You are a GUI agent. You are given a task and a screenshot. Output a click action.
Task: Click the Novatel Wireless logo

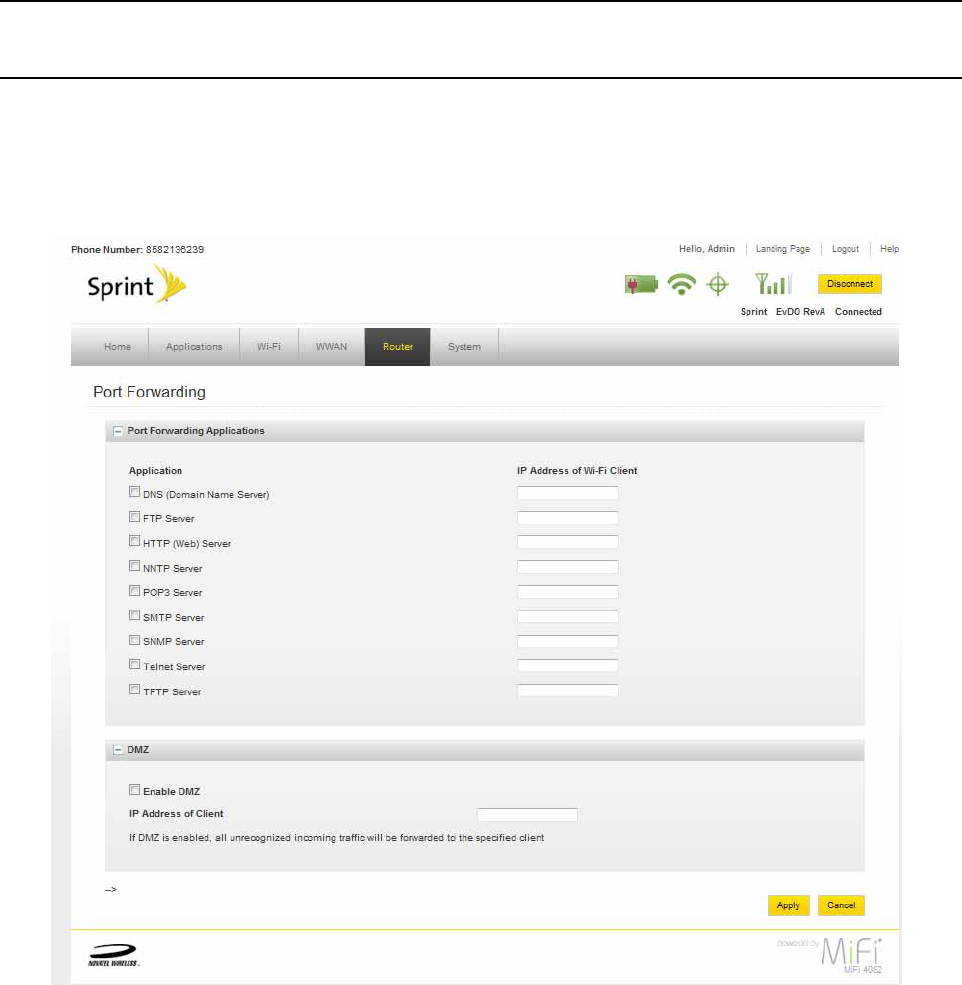(x=114, y=955)
